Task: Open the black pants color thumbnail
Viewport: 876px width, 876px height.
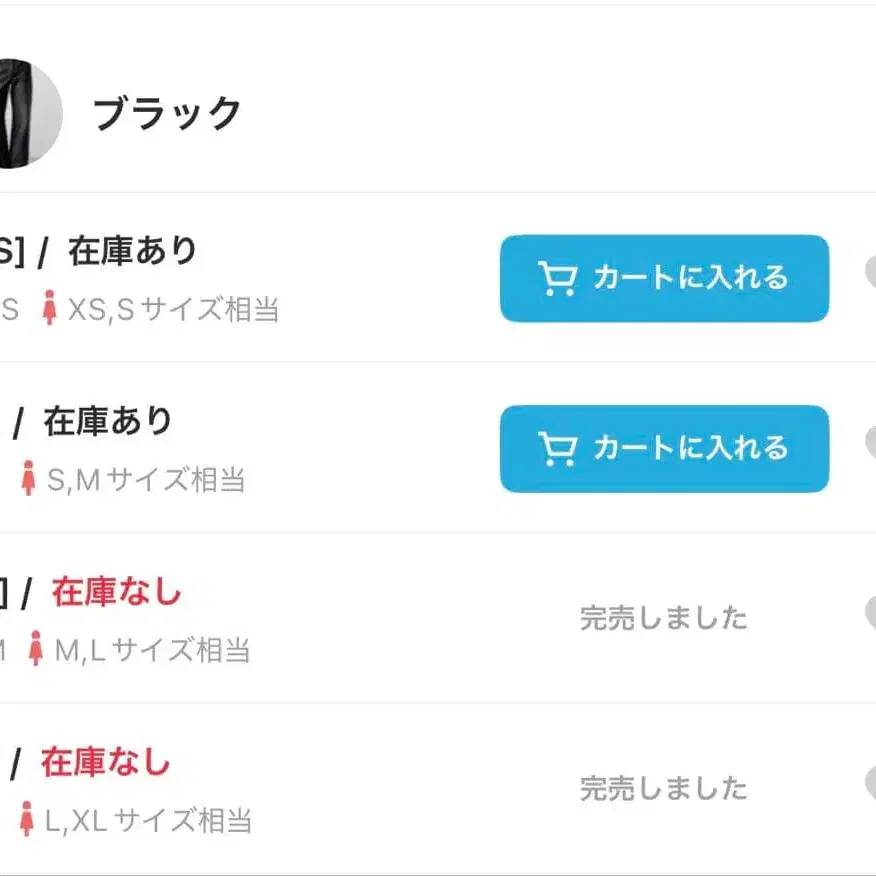Action: point(28,113)
